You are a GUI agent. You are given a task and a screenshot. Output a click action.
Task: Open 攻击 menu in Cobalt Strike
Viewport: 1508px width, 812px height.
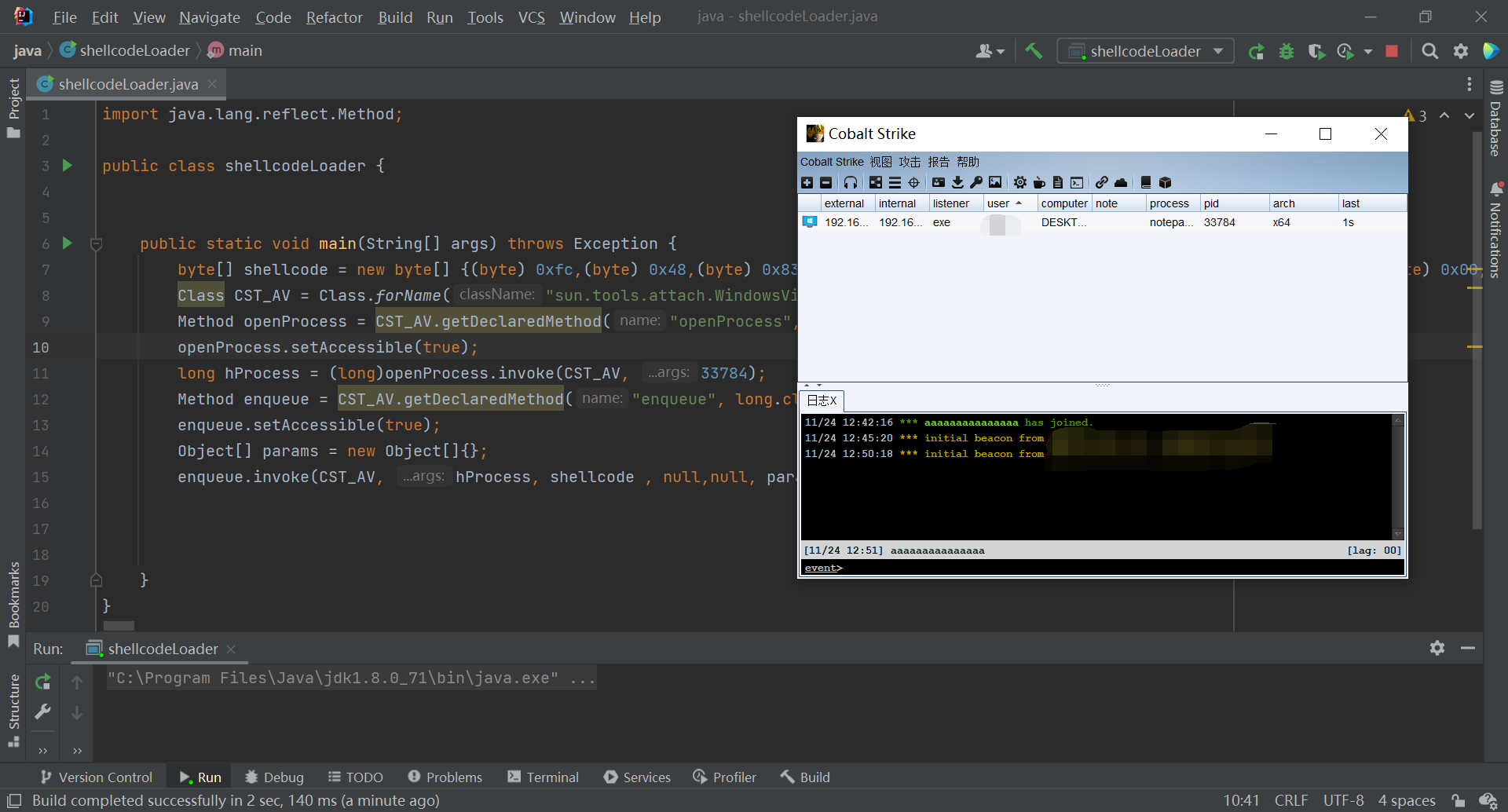coord(910,162)
